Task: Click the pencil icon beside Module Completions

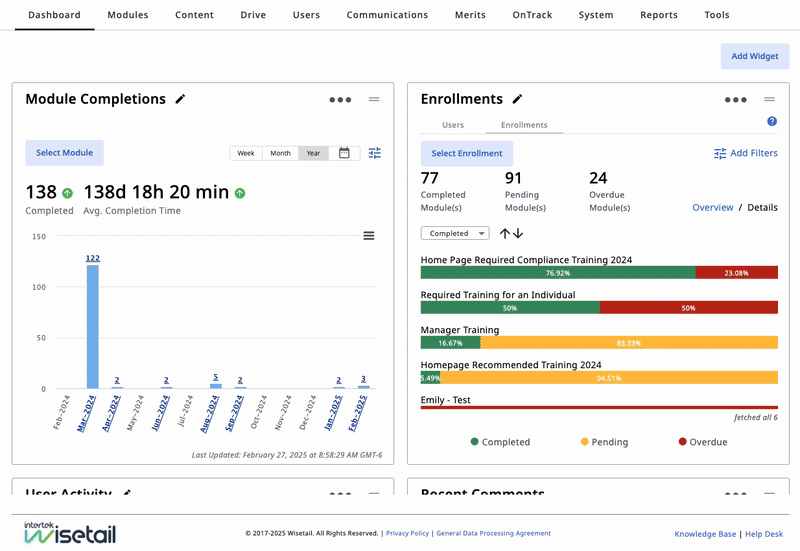Action: pos(180,99)
